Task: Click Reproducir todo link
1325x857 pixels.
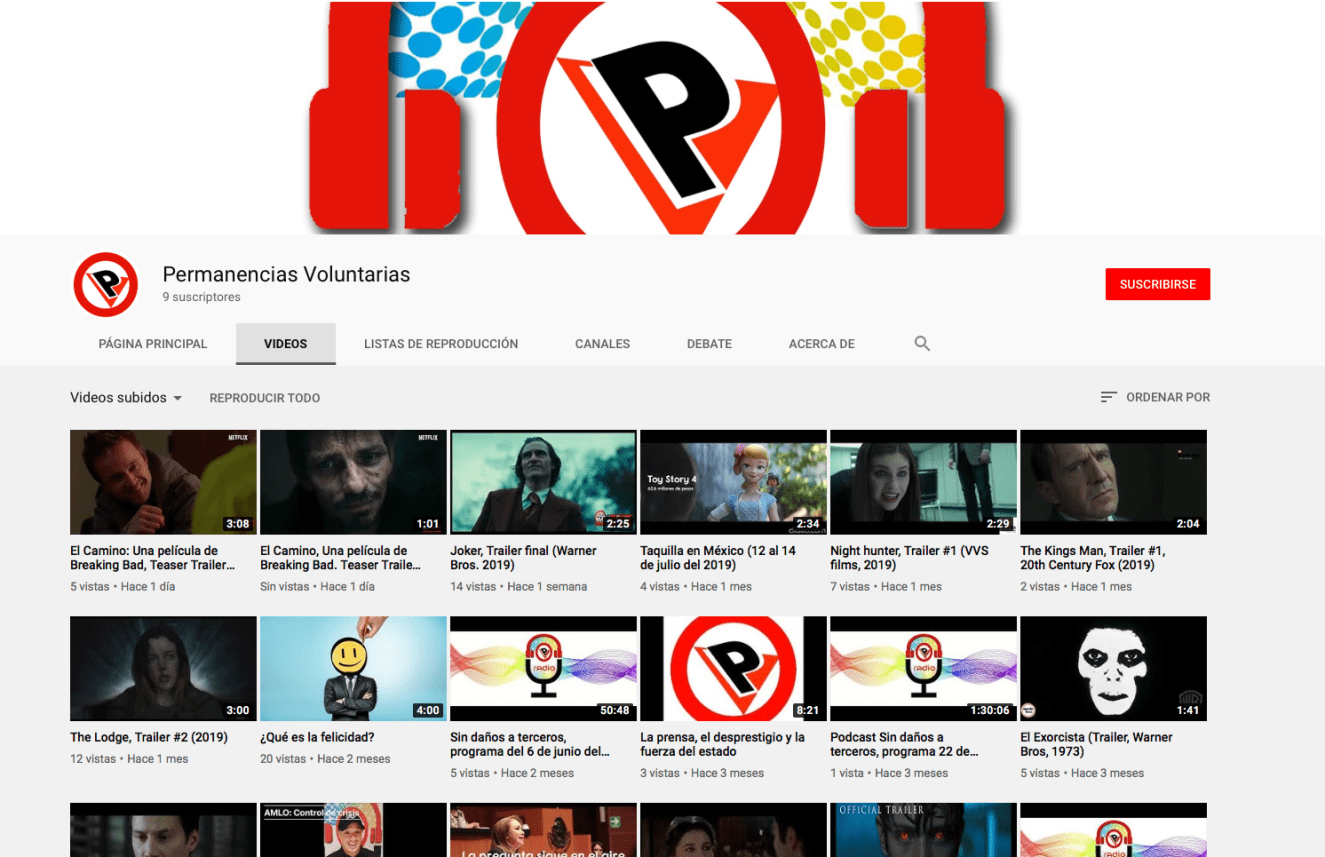Action: click(264, 398)
